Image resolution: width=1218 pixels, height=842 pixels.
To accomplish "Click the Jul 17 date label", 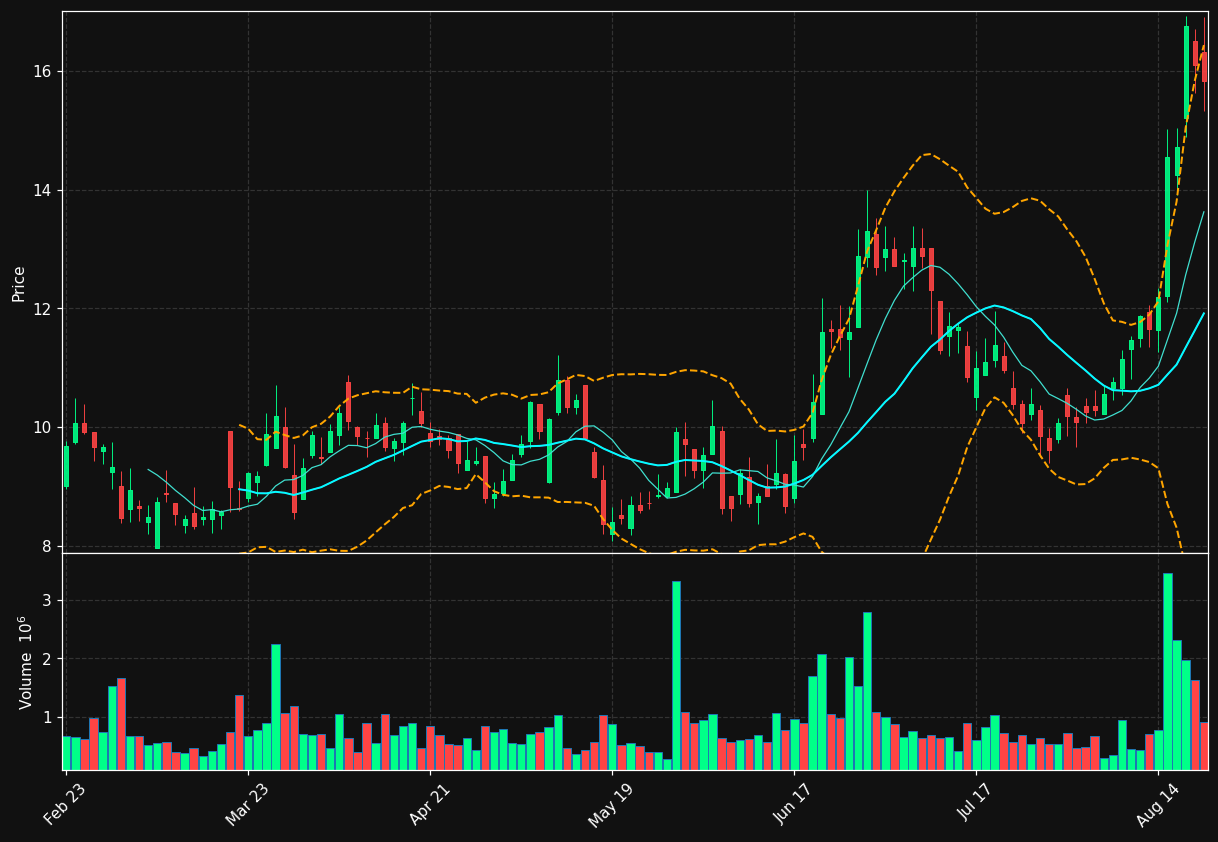I will click(x=976, y=805).
